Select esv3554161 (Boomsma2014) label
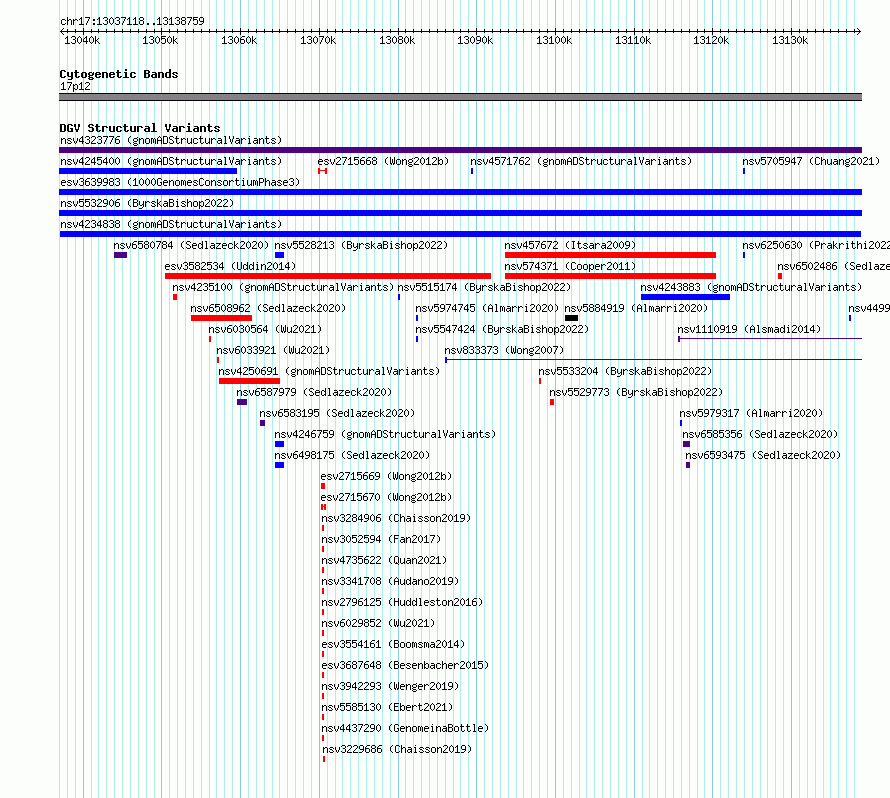890x798 pixels. 393,644
